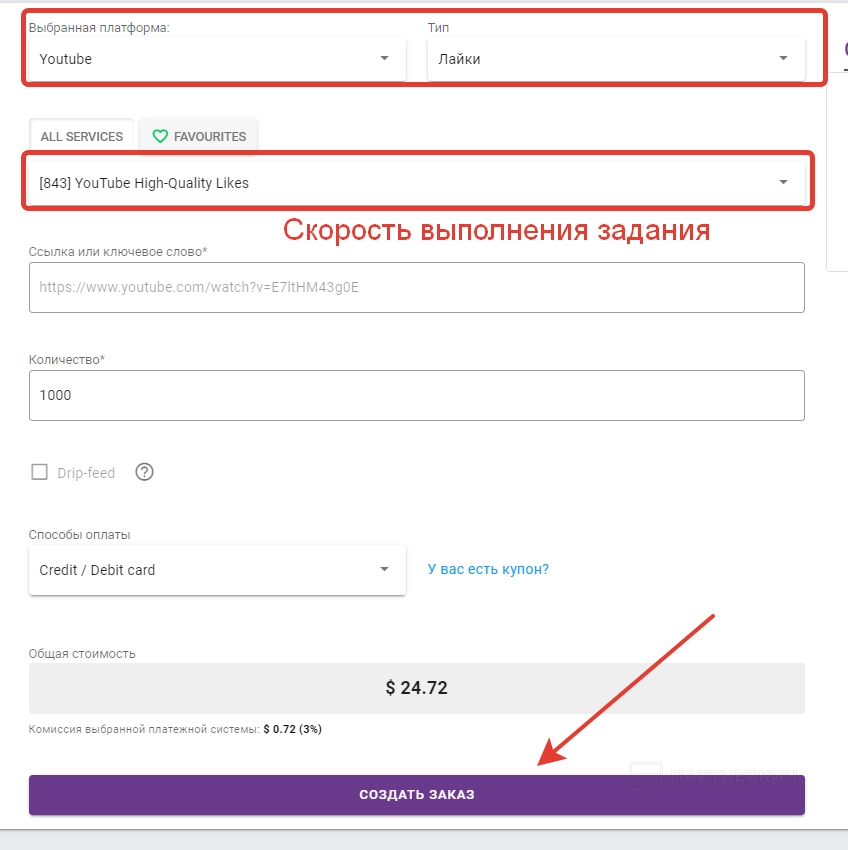Switch to the FAVOURITES tab
The height and width of the screenshot is (850, 848).
[199, 137]
